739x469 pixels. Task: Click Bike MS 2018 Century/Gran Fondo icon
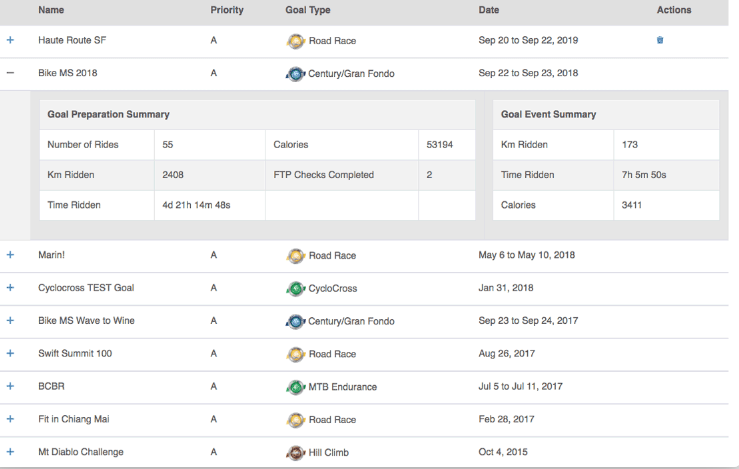pyautogui.click(x=295, y=74)
